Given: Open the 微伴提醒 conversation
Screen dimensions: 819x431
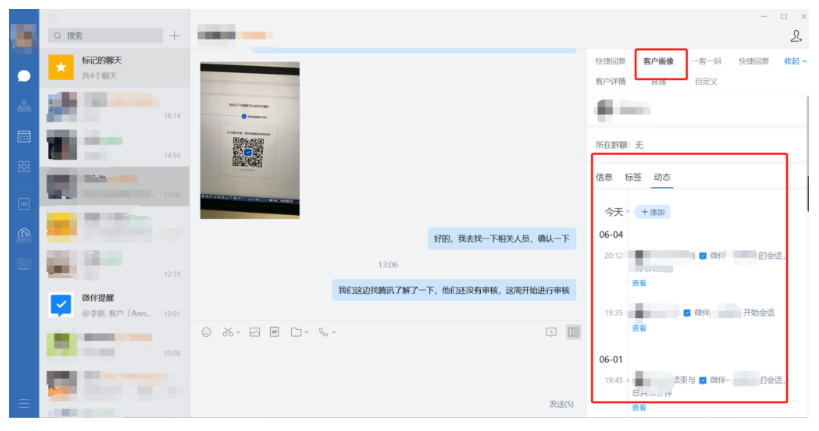Looking at the screenshot, I should click(114, 305).
